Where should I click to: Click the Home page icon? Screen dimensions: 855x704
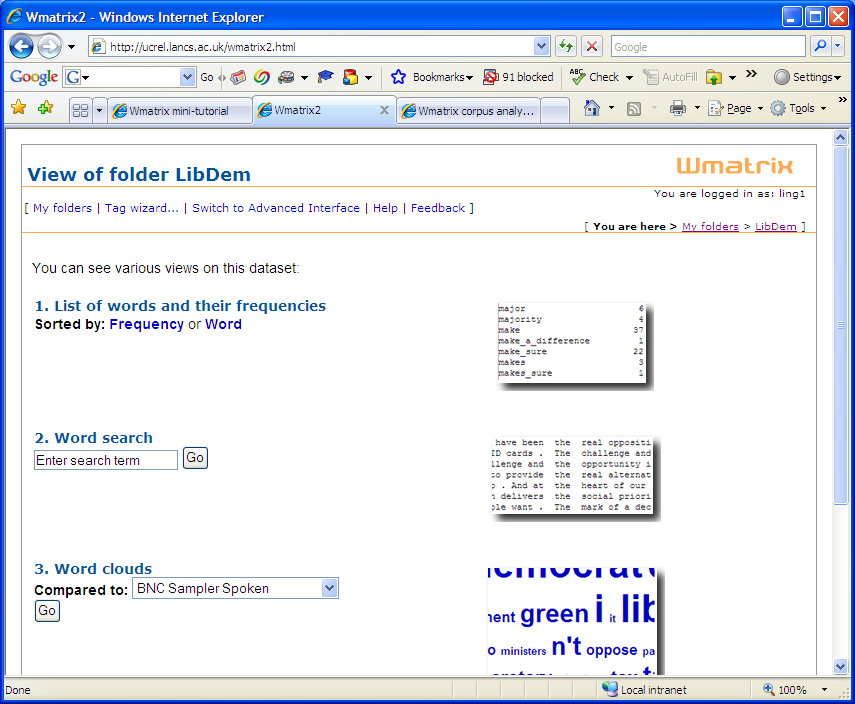coord(592,108)
